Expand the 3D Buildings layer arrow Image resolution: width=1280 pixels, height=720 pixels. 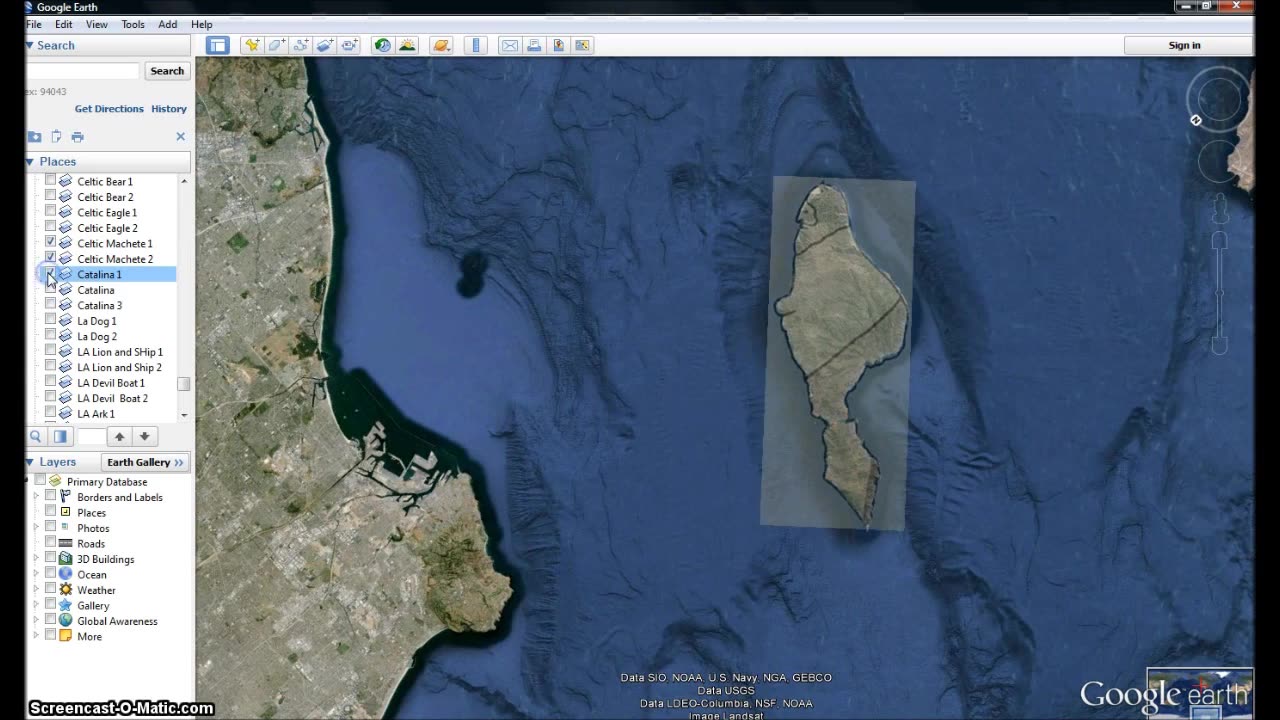(x=37, y=559)
